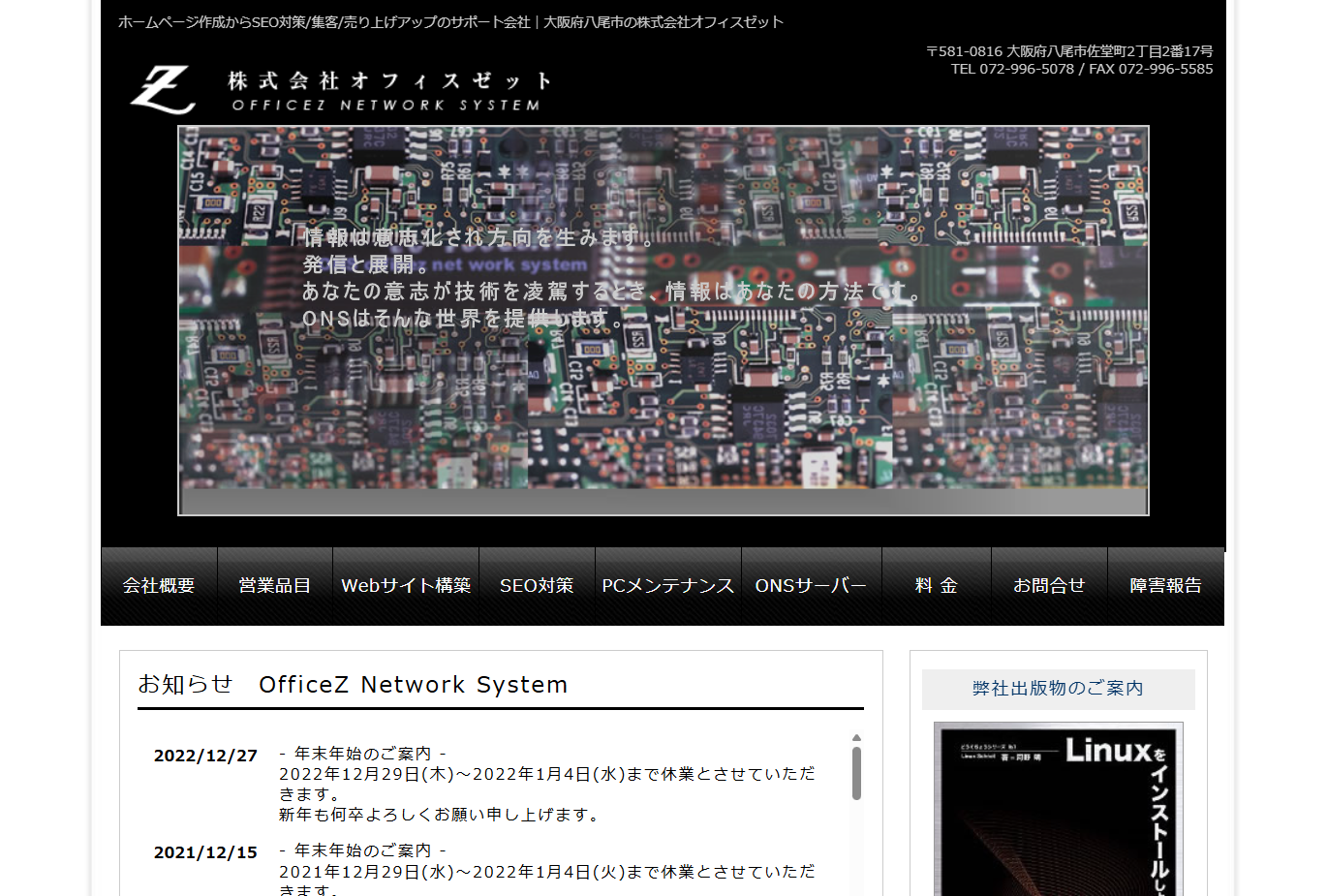Viewport: 1327px width, 896px height.
Task: Click the news list scrollbar thumb
Action: point(856,773)
